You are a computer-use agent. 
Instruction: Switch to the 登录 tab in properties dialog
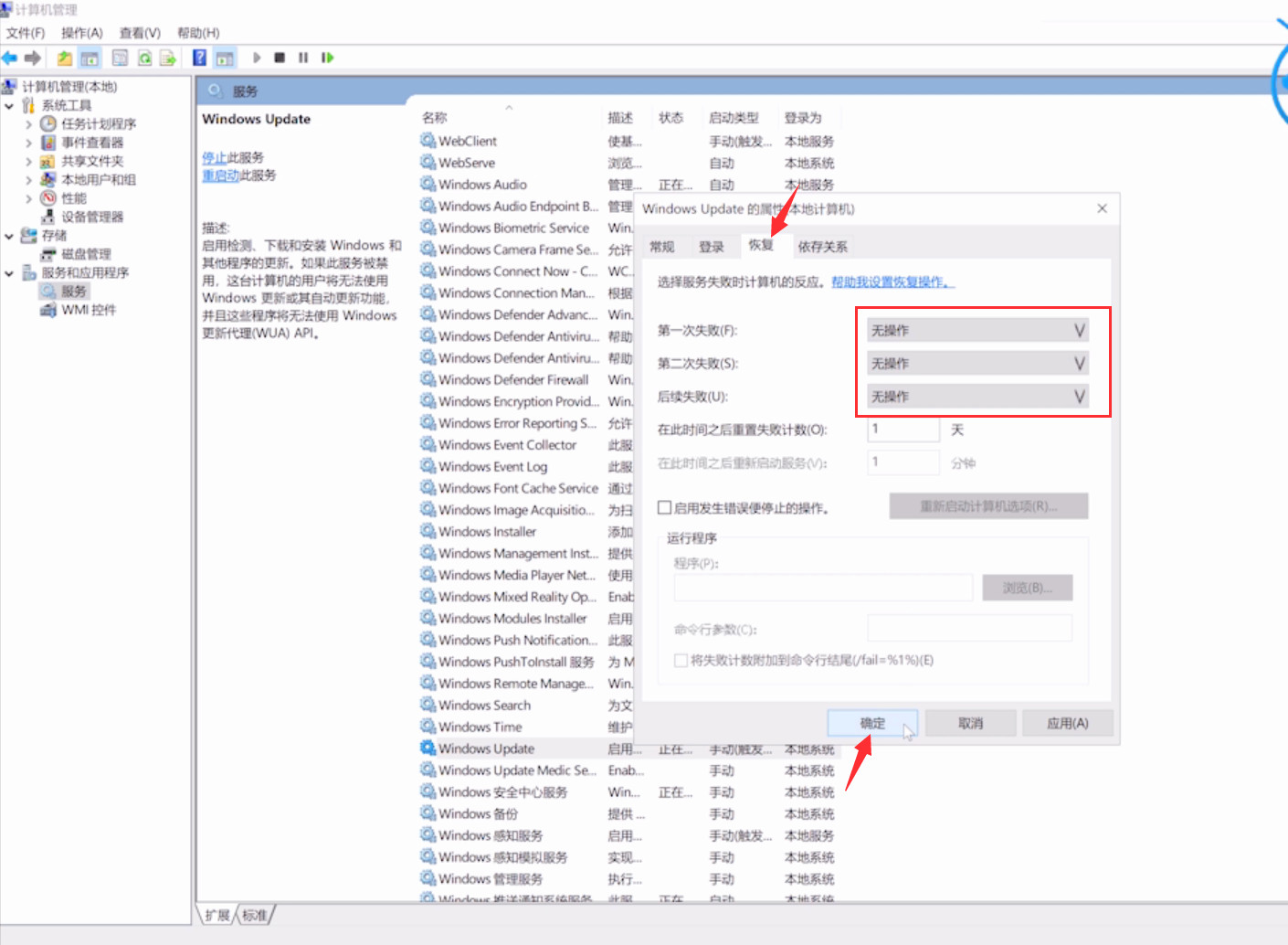point(712,247)
